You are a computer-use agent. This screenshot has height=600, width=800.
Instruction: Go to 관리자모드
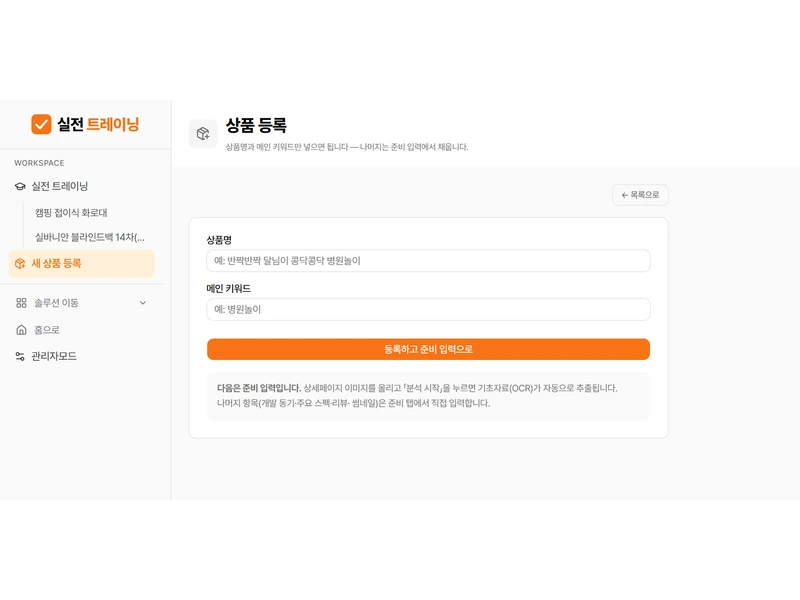[x=54, y=356]
